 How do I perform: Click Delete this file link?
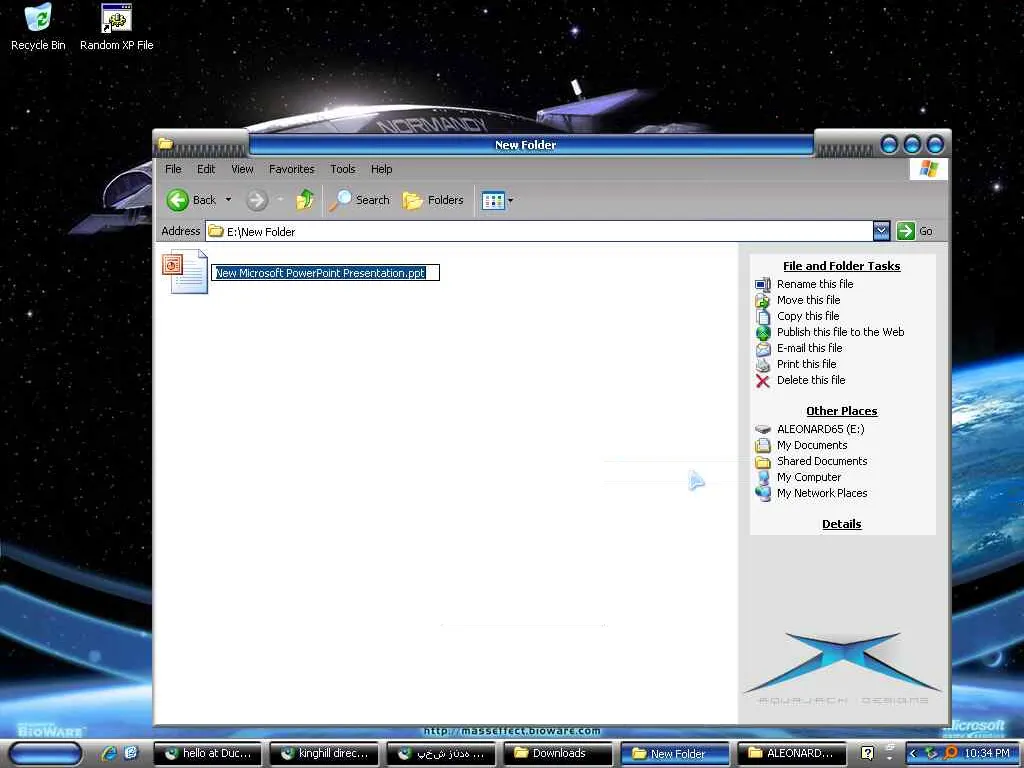pyautogui.click(x=811, y=380)
